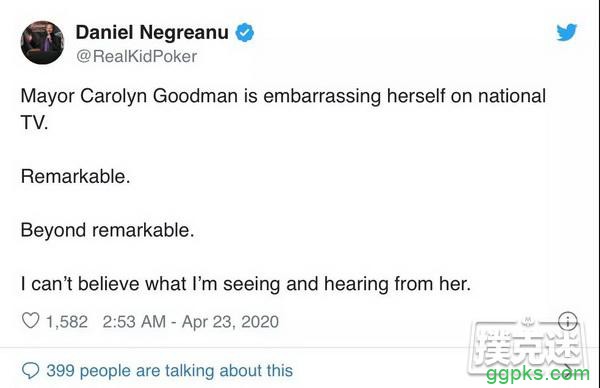Click 'I can't believe what I'm seeing' line
600x388 pixels.
point(246,284)
